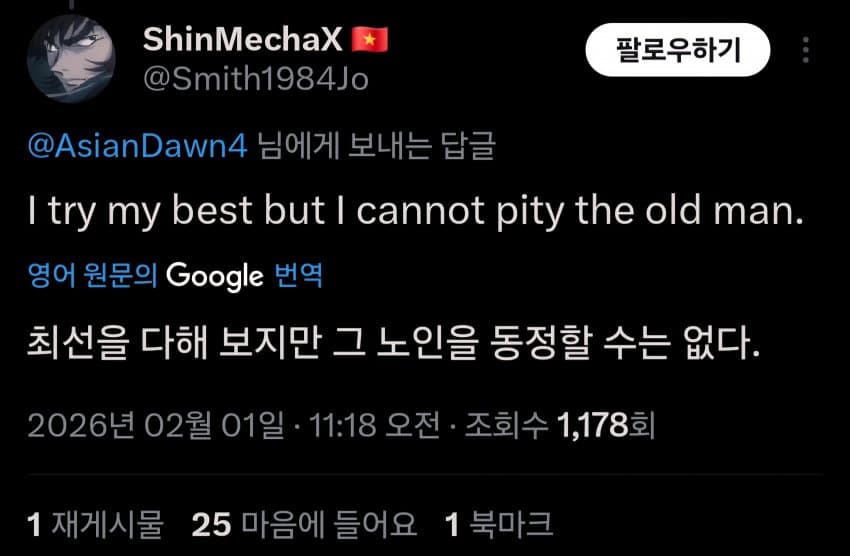Open the @Smith1984Jo handle
The height and width of the screenshot is (556, 850).
pyautogui.click(x=256, y=79)
